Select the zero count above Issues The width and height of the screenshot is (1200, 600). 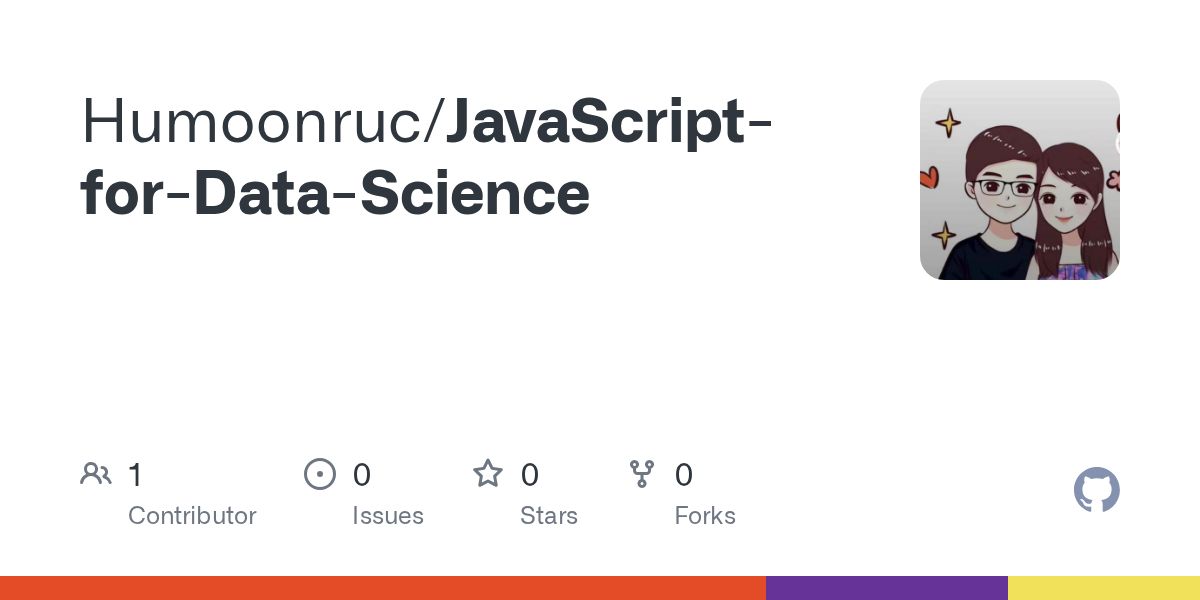click(x=362, y=475)
